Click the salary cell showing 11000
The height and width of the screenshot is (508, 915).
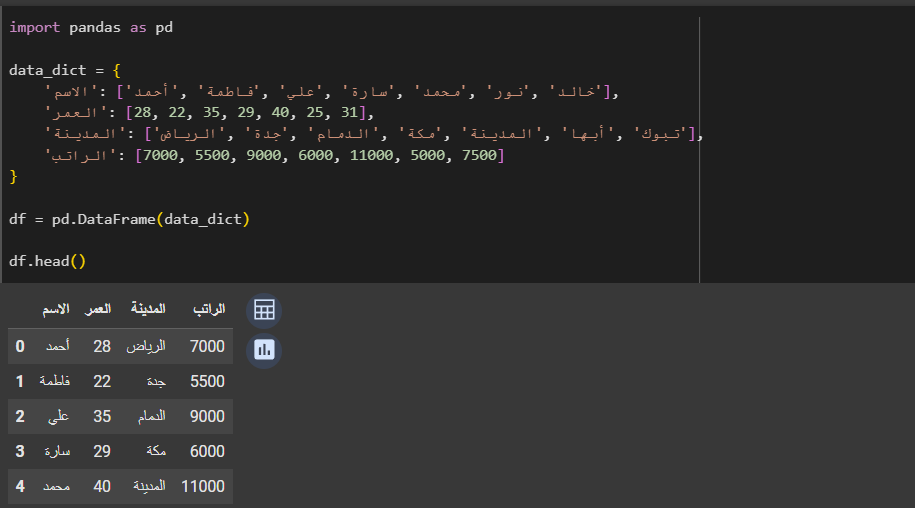tap(203, 486)
